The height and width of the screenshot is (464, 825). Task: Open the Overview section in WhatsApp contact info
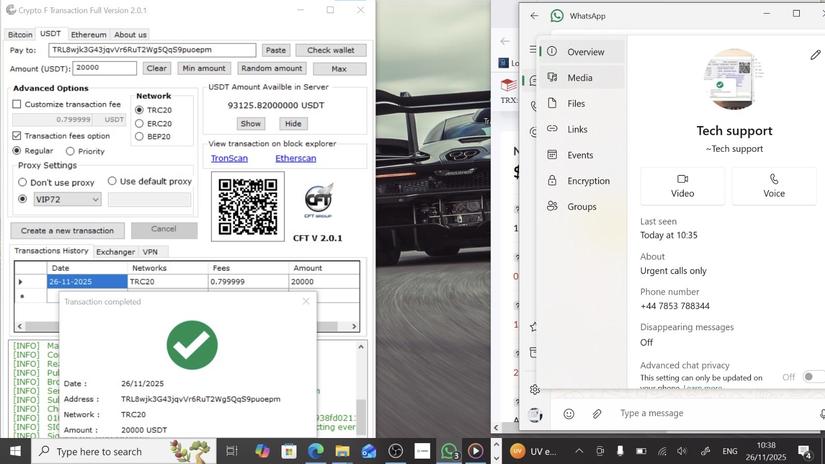click(582, 52)
